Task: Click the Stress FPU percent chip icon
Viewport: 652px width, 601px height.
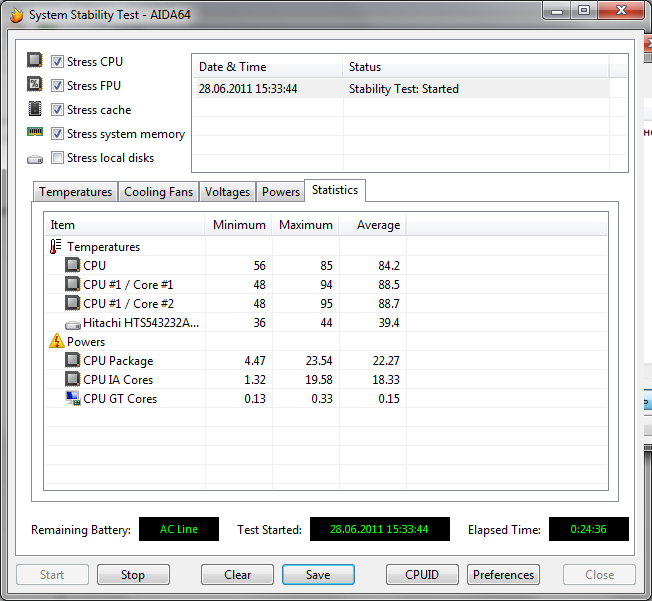Action: 35,84
